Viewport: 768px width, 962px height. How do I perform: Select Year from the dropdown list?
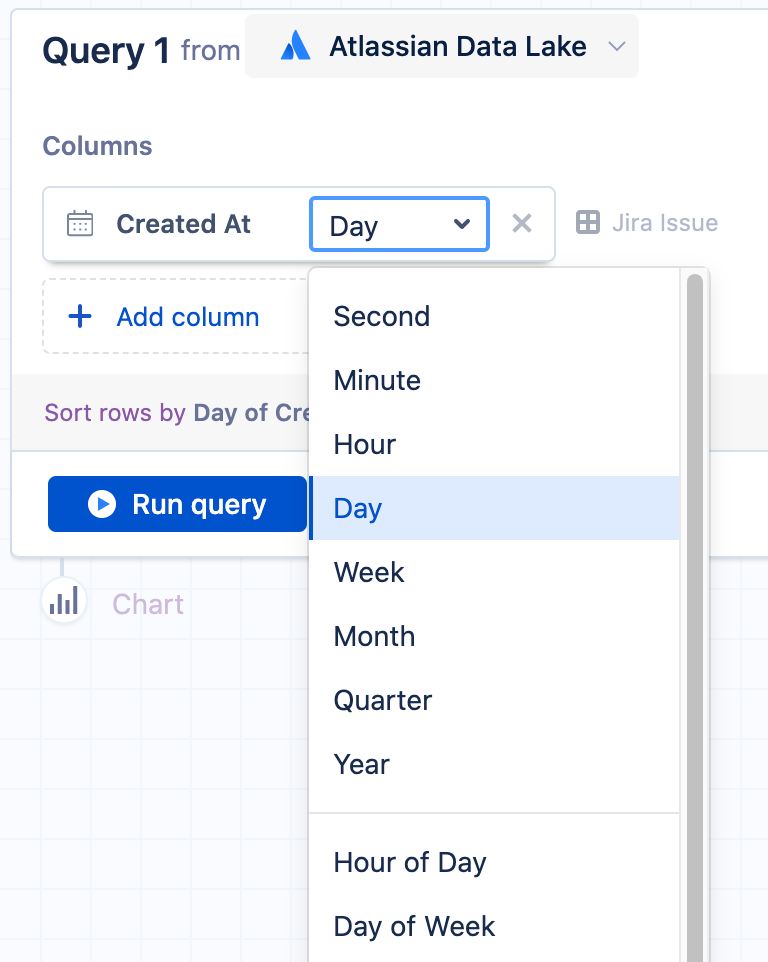pyautogui.click(x=494, y=764)
